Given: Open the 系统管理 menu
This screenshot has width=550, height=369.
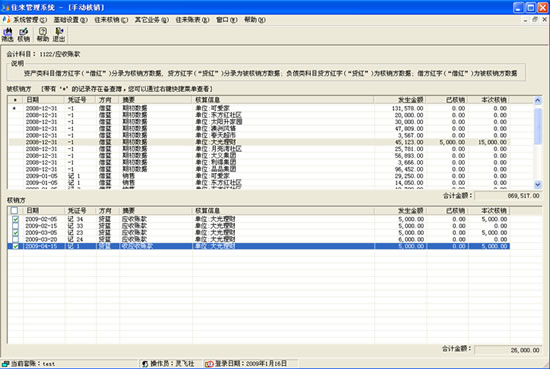Looking at the screenshot, I should pyautogui.click(x=30, y=20).
